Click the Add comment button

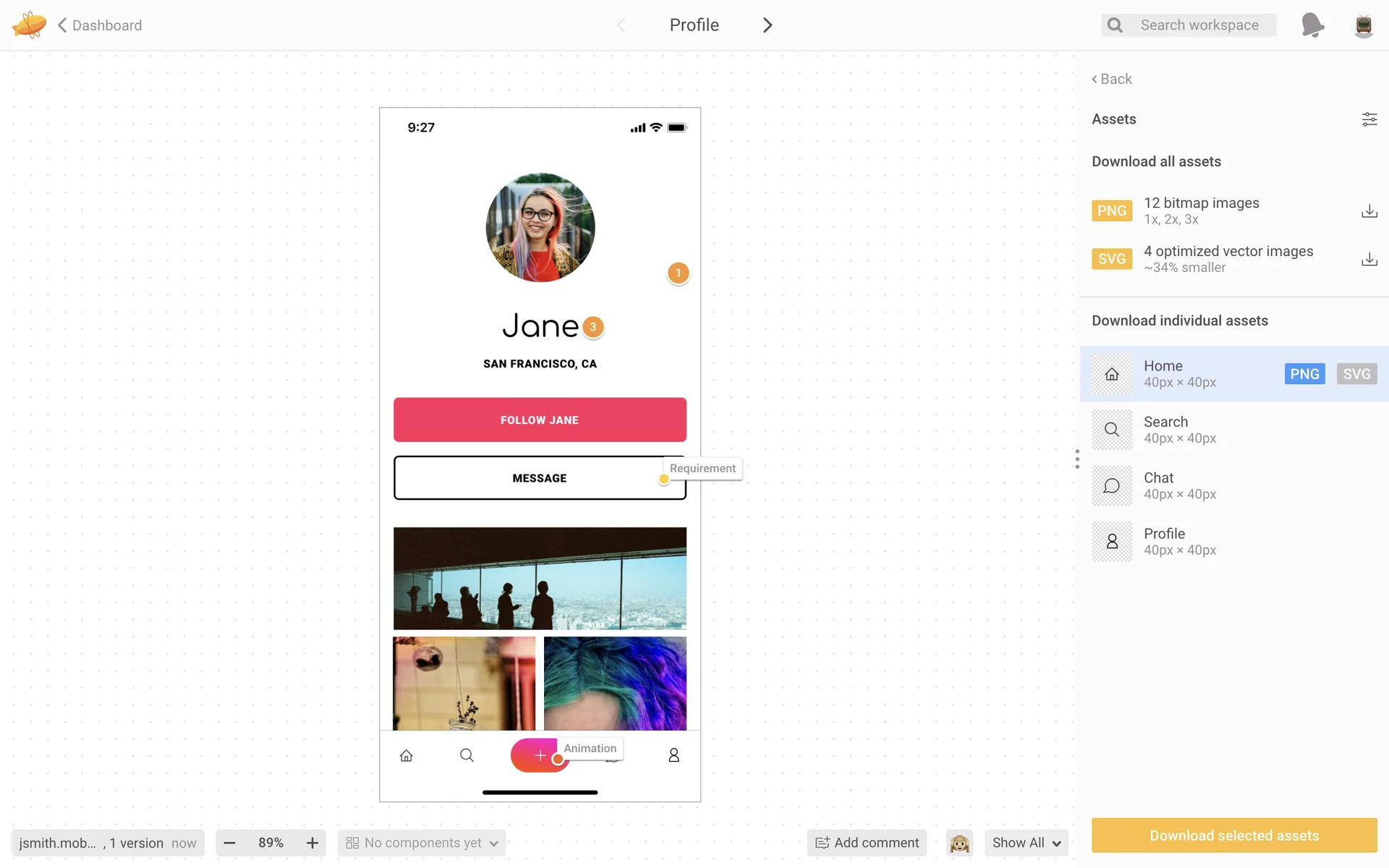pos(867,843)
